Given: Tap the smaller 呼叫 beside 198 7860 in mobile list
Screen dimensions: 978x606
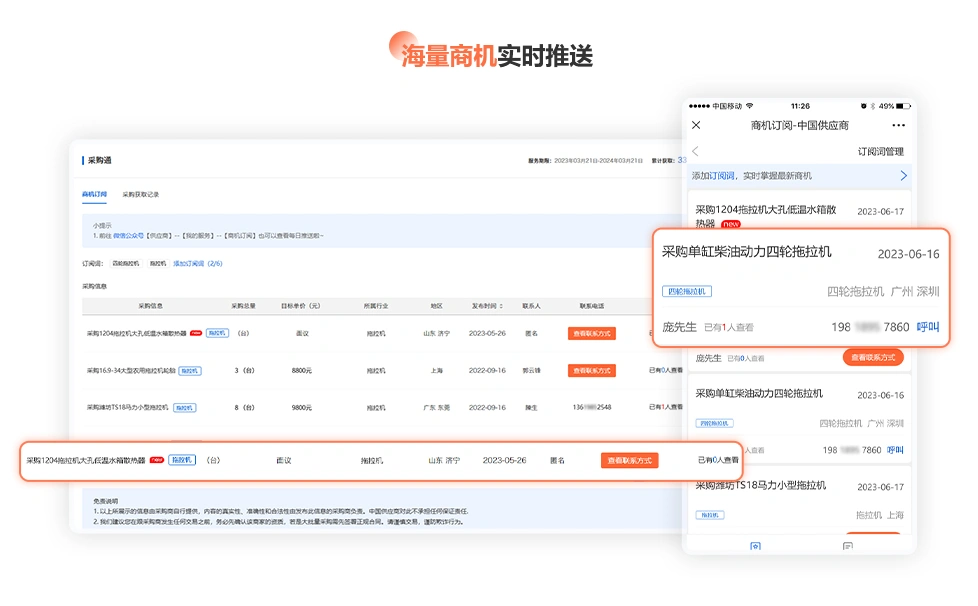Looking at the screenshot, I should tap(895, 450).
